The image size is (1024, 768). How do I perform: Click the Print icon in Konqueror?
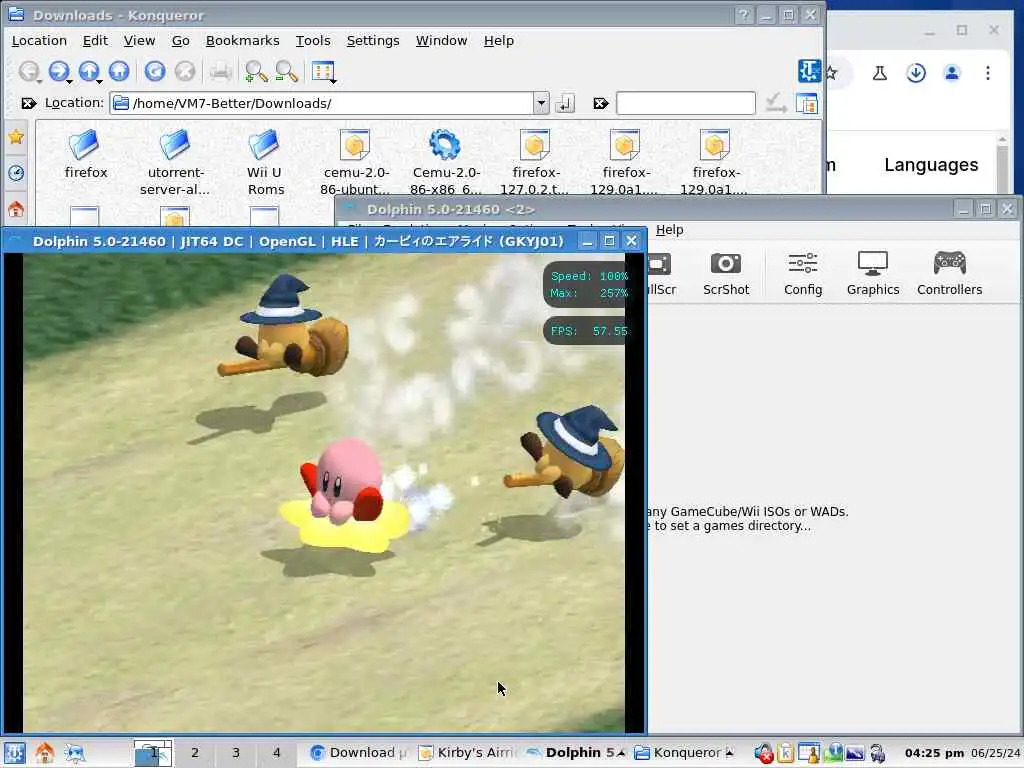coord(221,71)
